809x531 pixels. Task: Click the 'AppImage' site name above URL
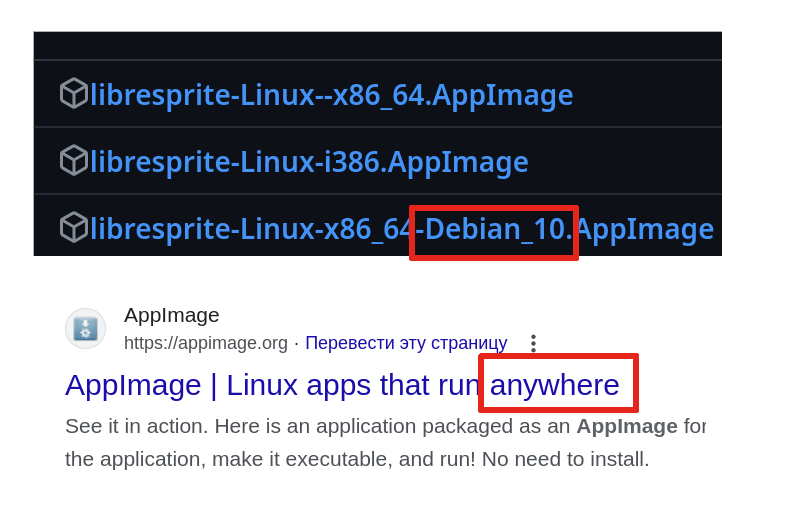[x=171, y=315]
